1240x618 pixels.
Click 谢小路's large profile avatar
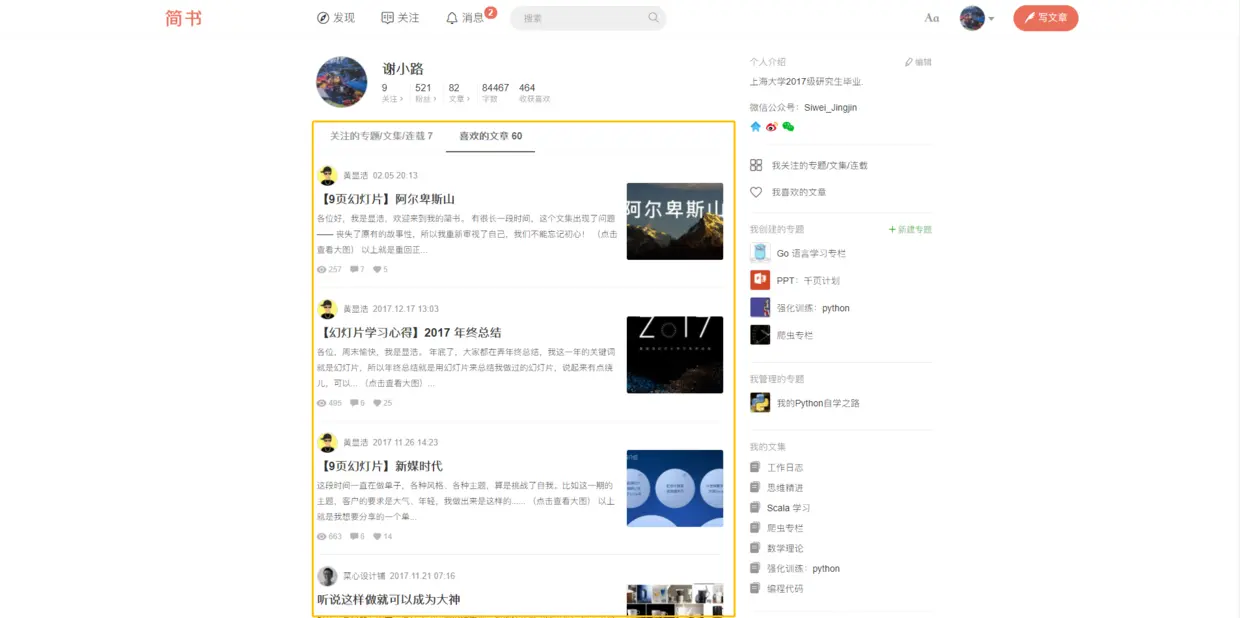[342, 82]
